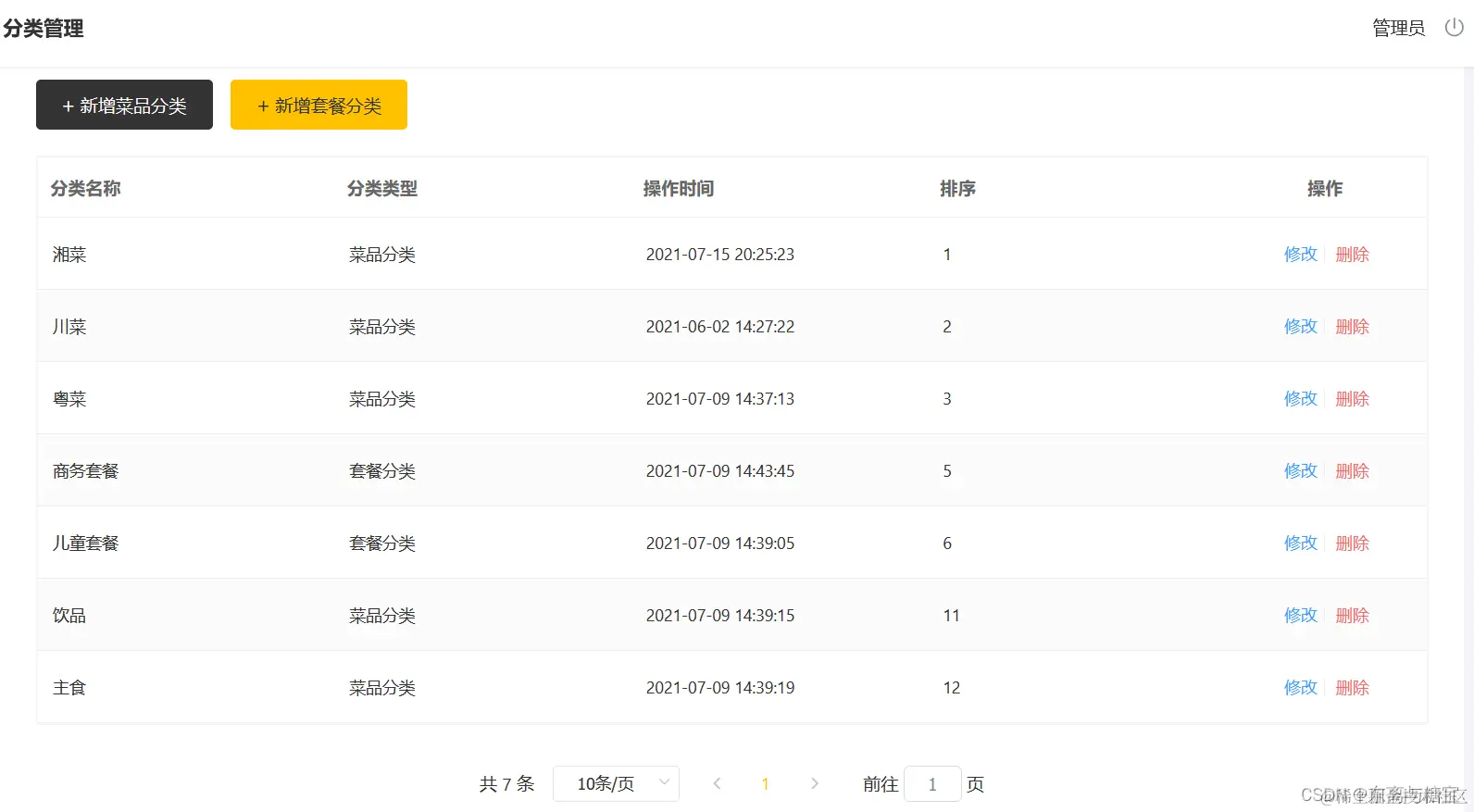Open the 10条/页 page size dropdown
Viewport: 1474px width, 812px height.
(616, 783)
